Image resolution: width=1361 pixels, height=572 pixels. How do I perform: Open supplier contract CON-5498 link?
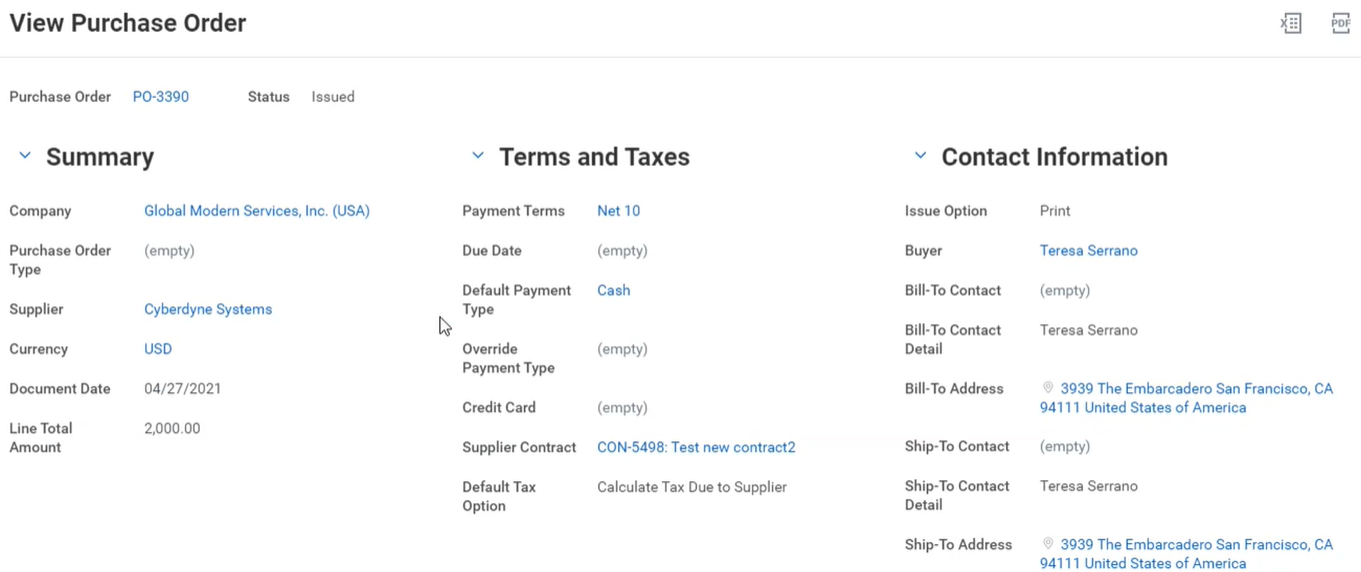[696, 447]
